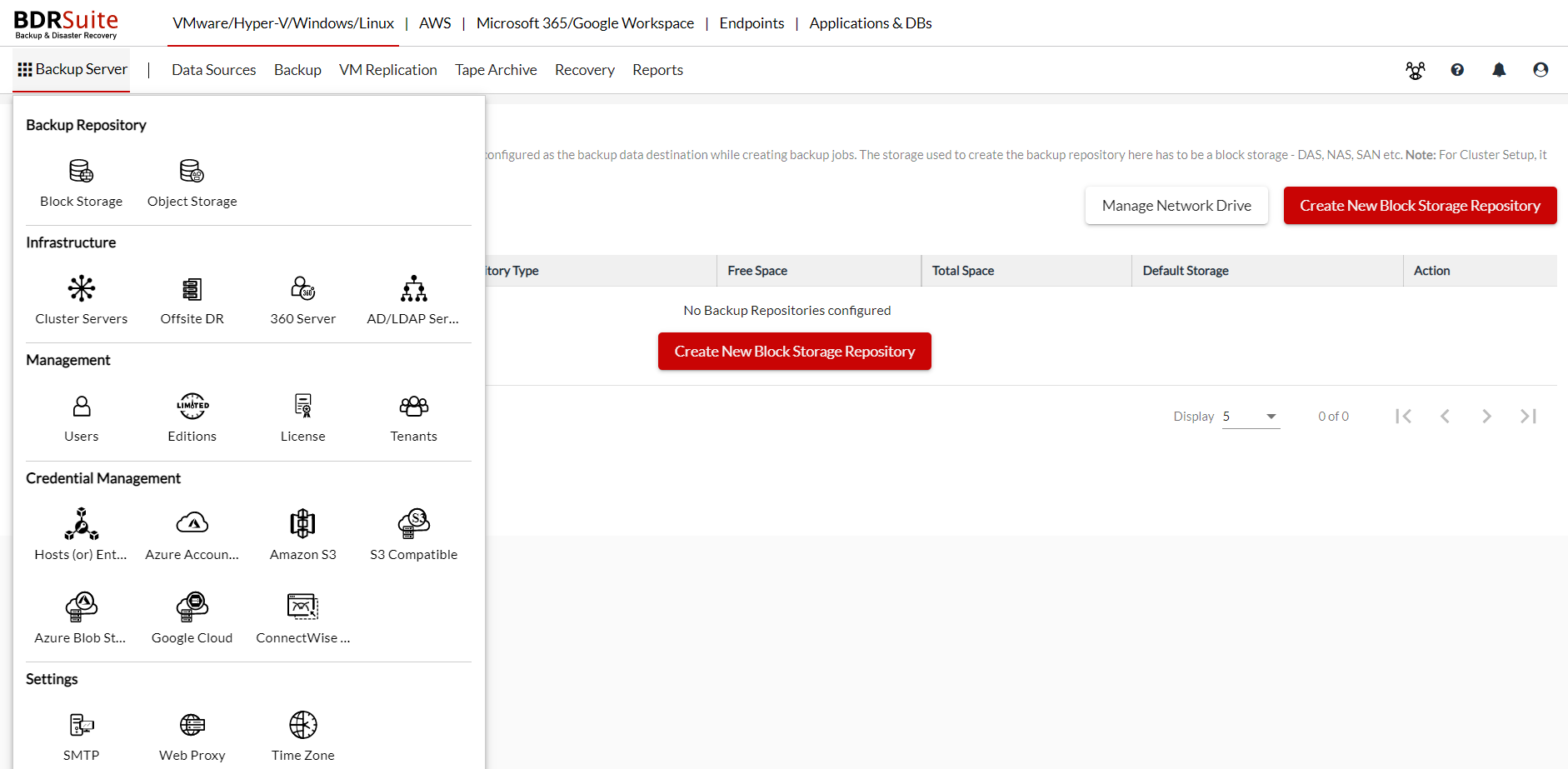Open 360 Server icon
1568x769 pixels.
(302, 289)
